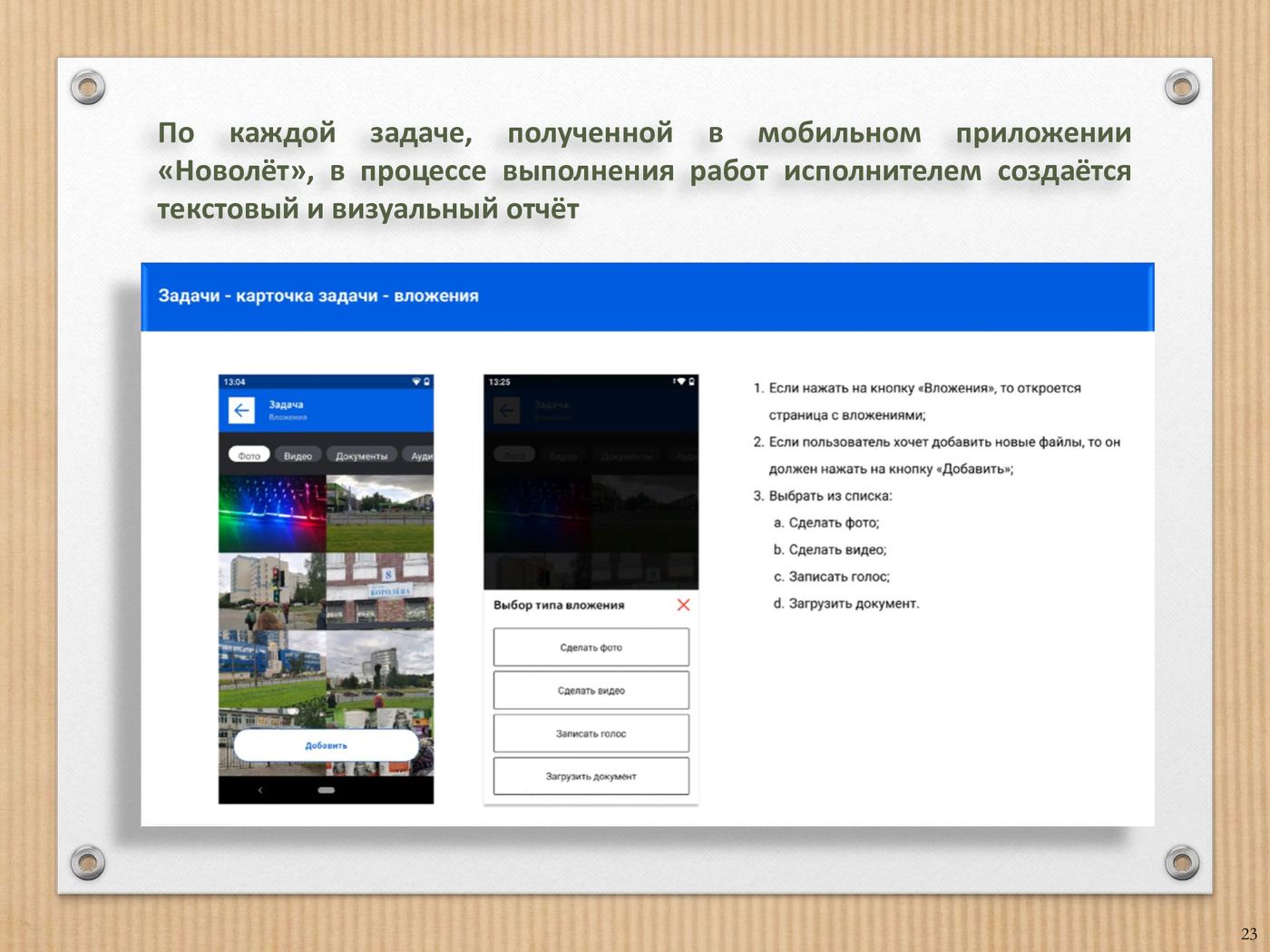This screenshot has width=1270, height=952.
Task: Click instruction text about кнопку «Вложения»
Action: click(925, 402)
